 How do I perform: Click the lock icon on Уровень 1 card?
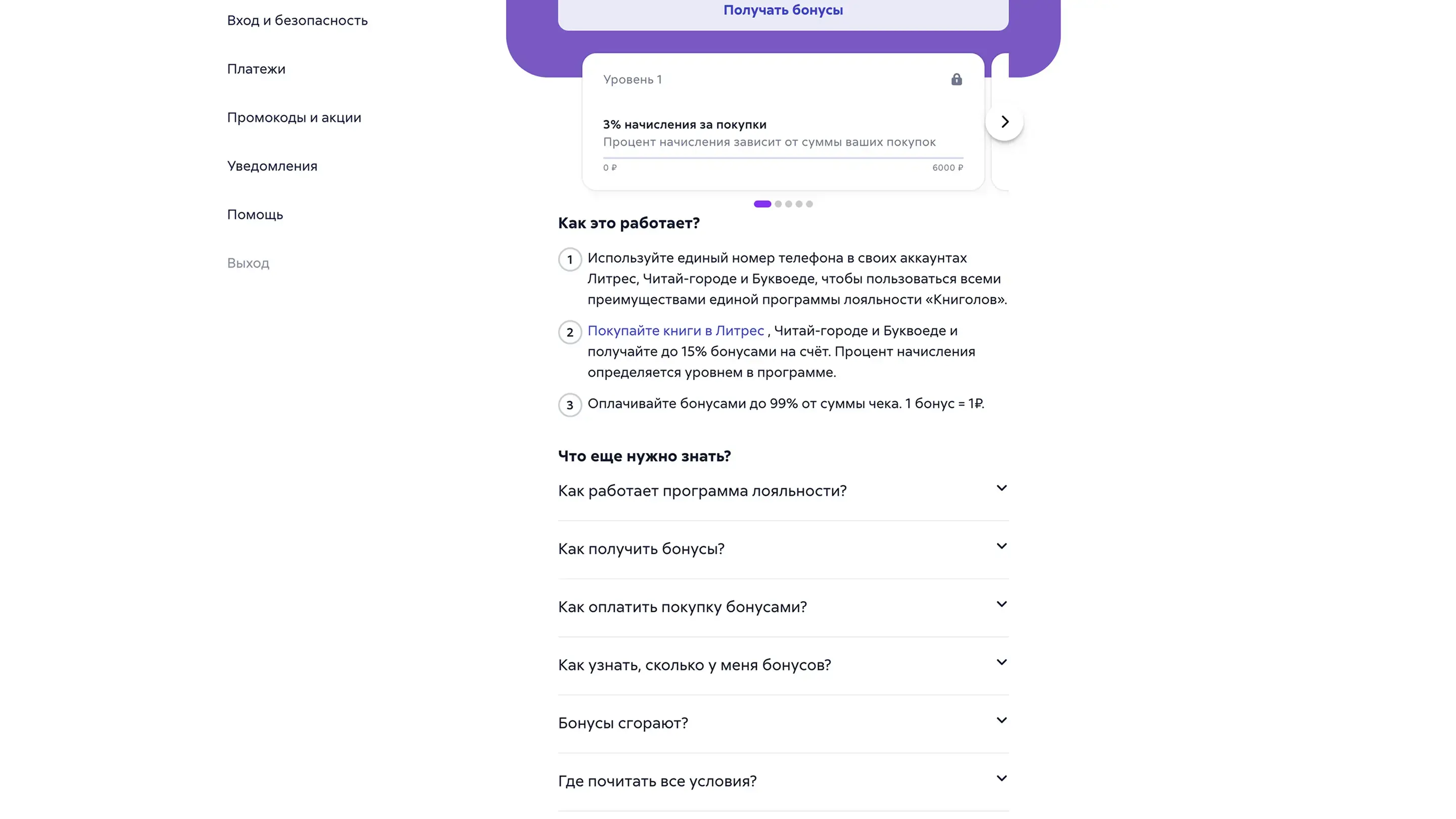pyautogui.click(x=957, y=79)
